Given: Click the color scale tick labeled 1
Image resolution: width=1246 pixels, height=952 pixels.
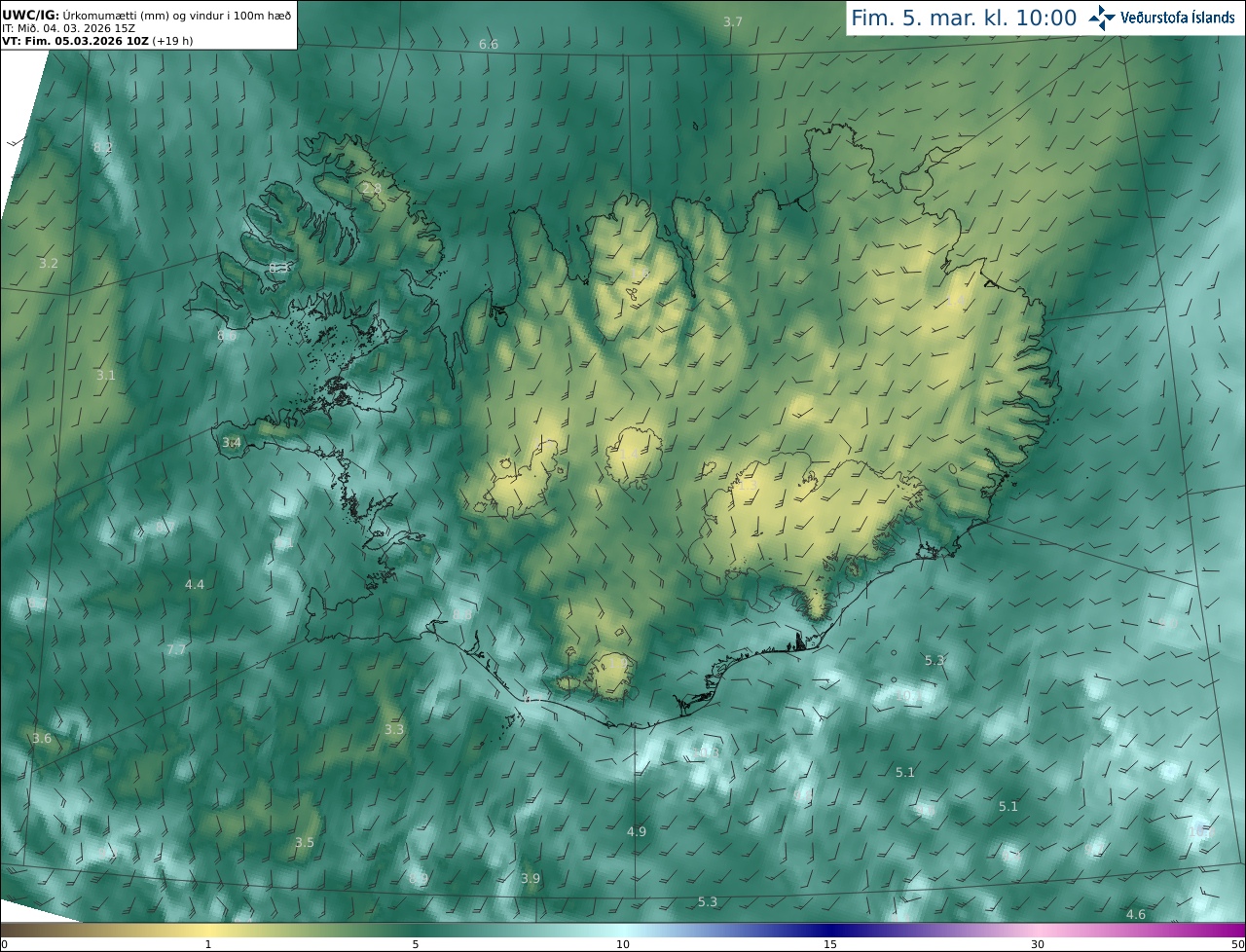Looking at the screenshot, I should point(208,944).
